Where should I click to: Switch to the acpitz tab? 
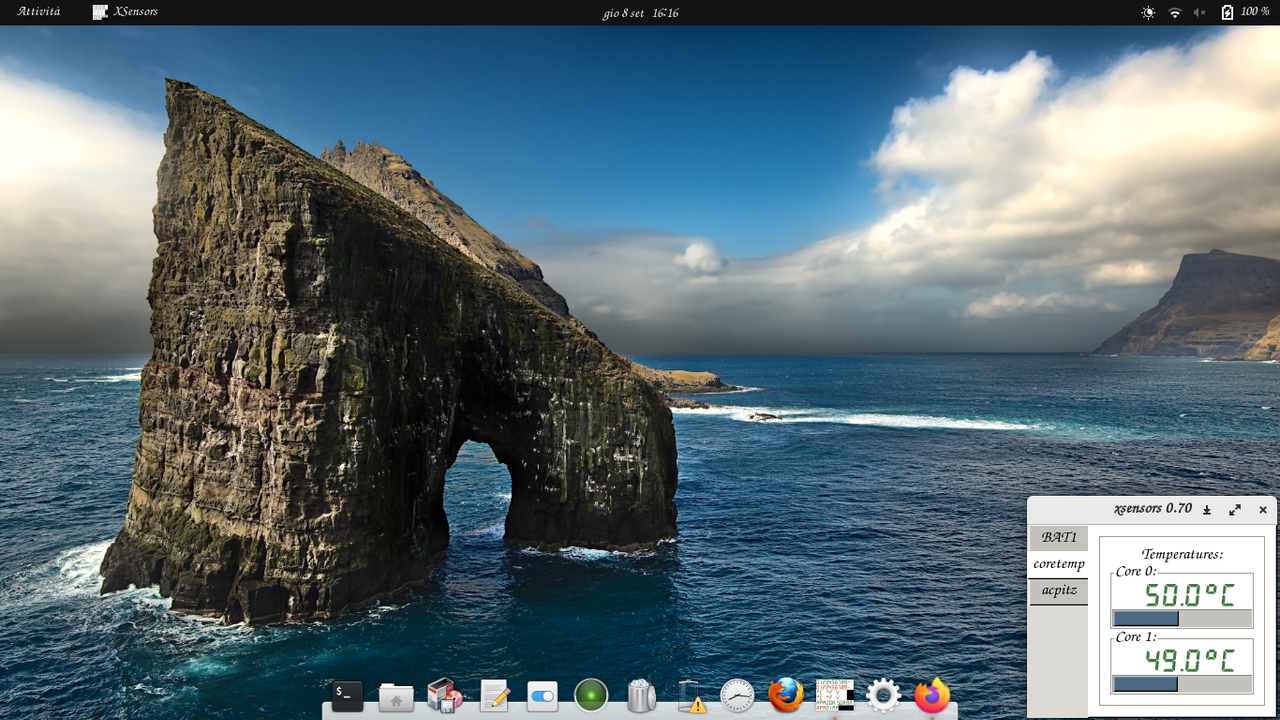pyautogui.click(x=1059, y=591)
